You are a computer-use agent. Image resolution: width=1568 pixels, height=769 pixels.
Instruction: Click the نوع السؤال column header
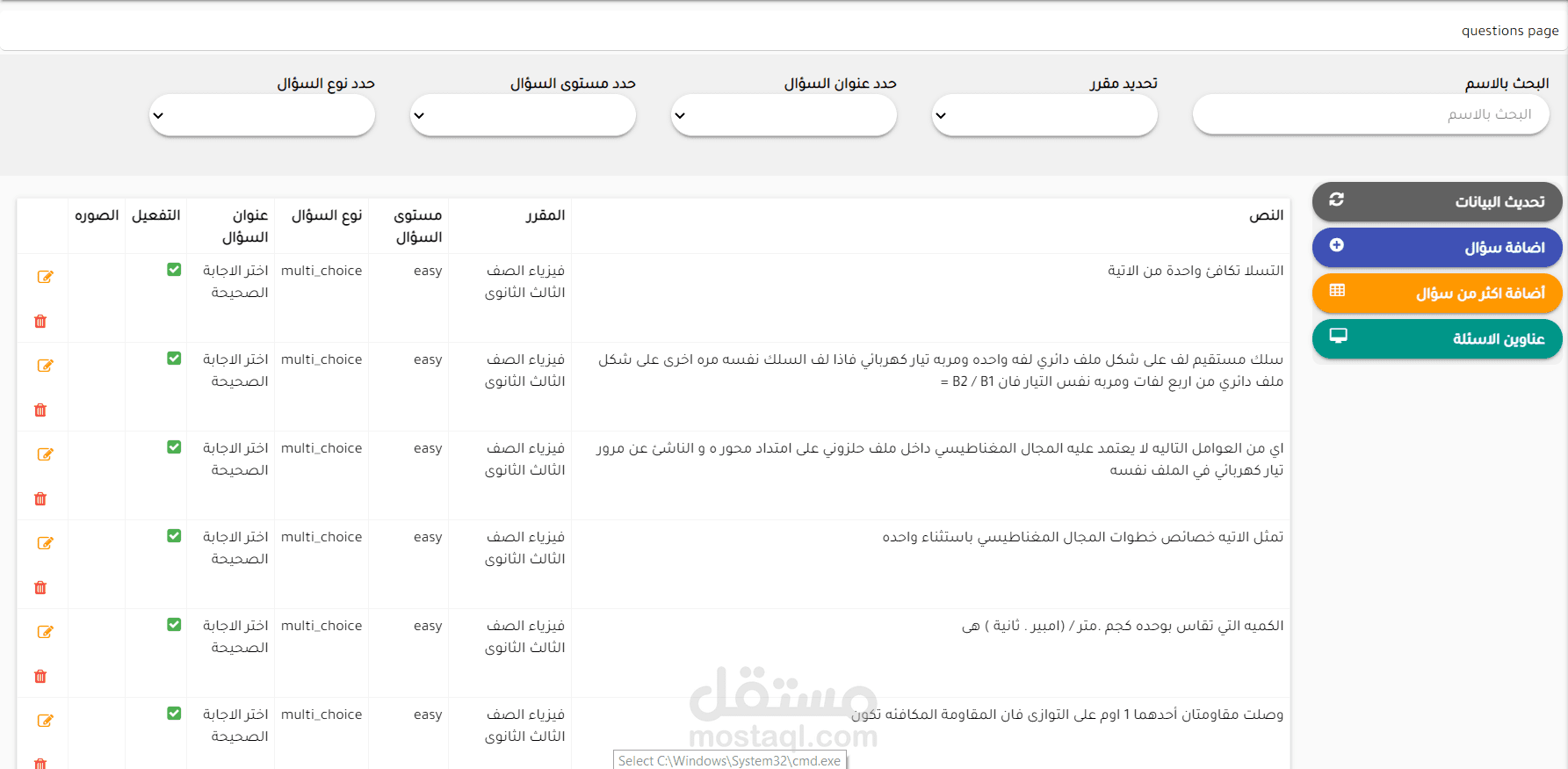(x=327, y=215)
